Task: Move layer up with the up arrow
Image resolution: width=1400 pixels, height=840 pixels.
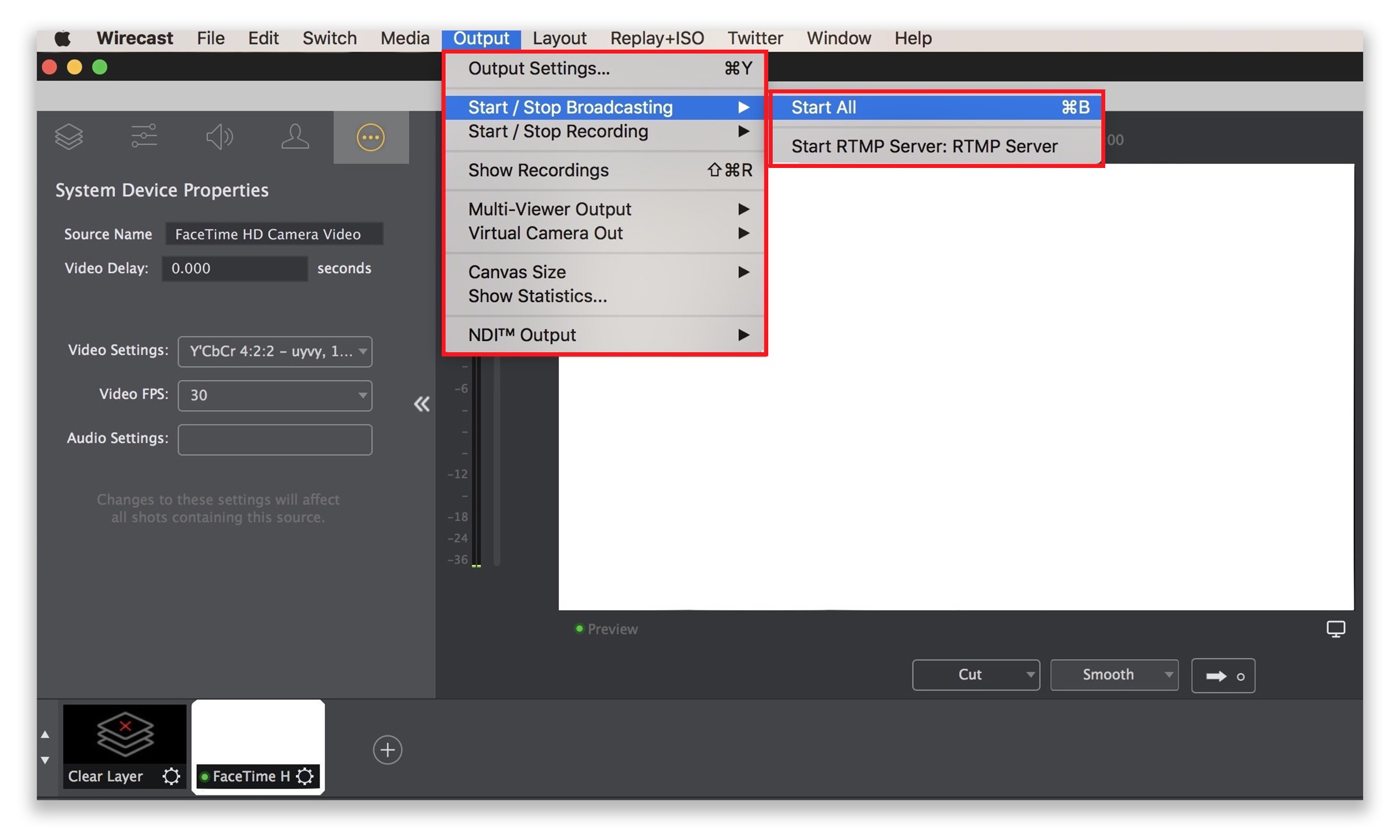Action: click(x=45, y=734)
